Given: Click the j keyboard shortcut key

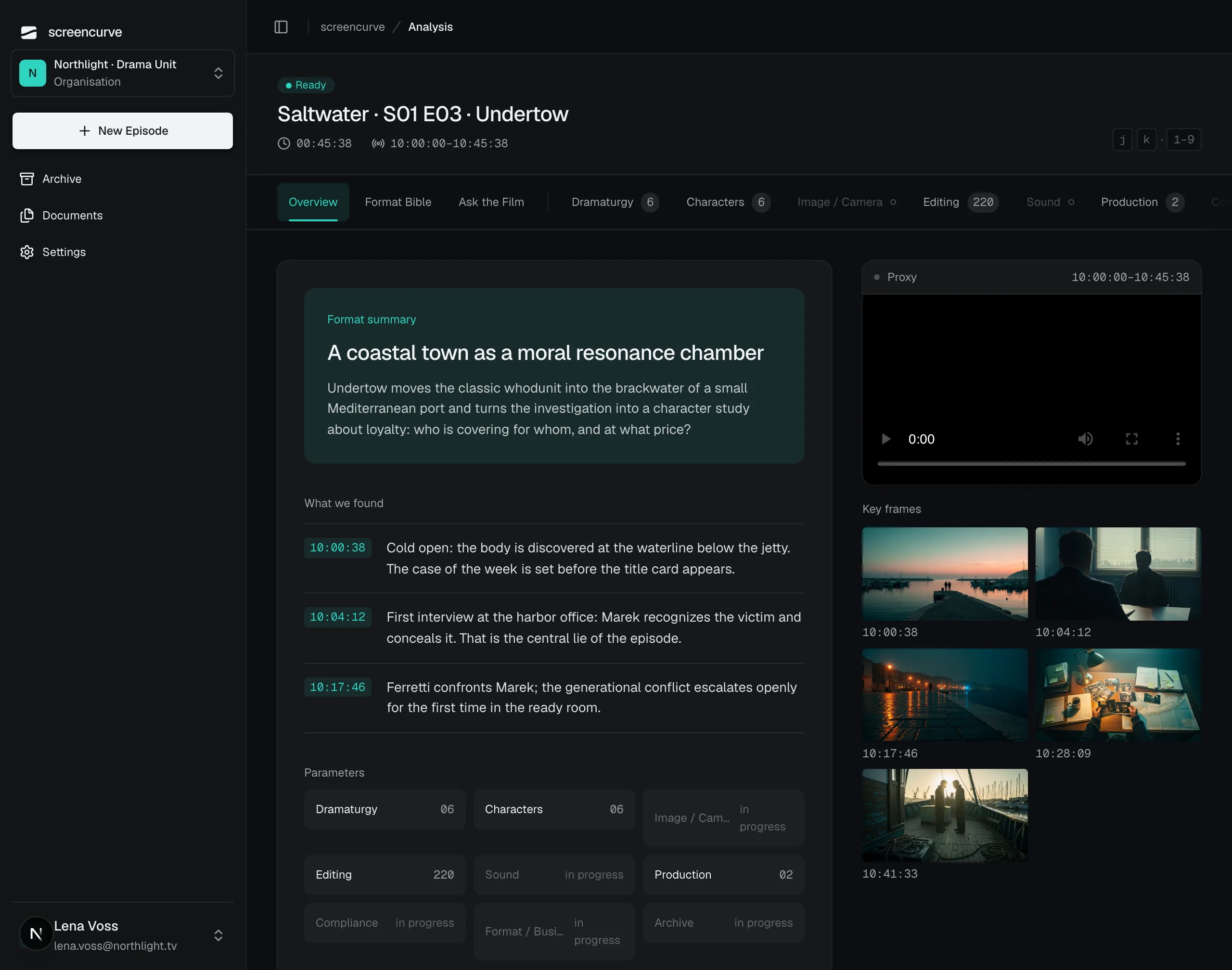Looking at the screenshot, I should [1122, 140].
